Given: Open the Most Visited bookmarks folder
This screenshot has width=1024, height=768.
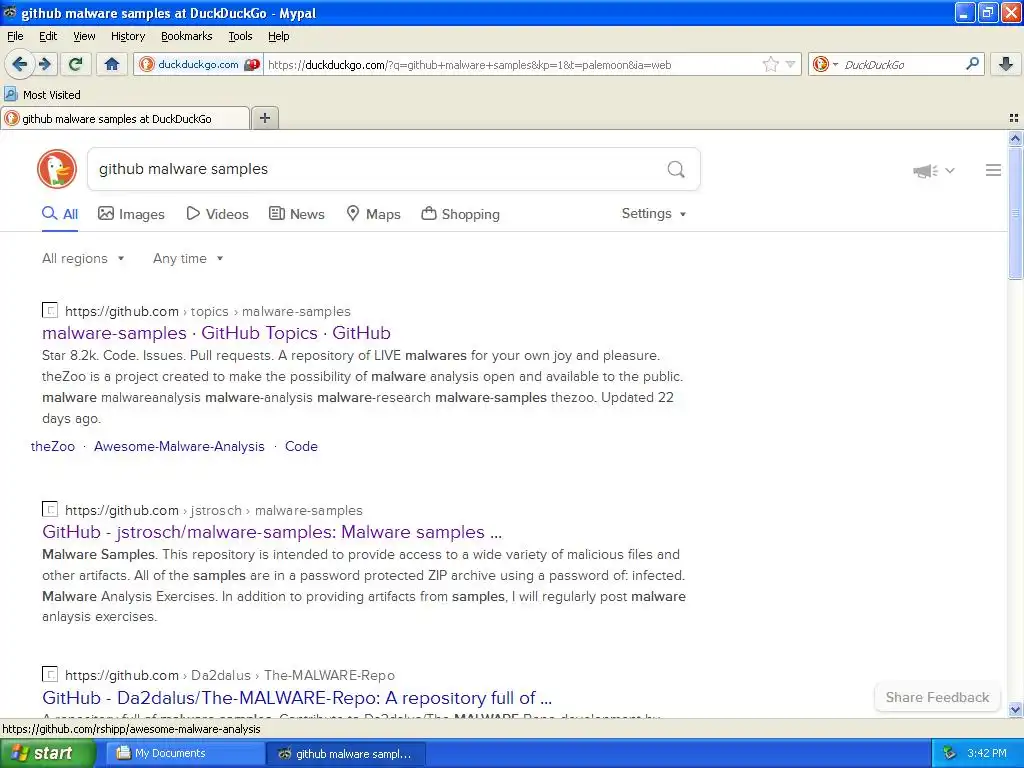Looking at the screenshot, I should (x=42, y=95).
